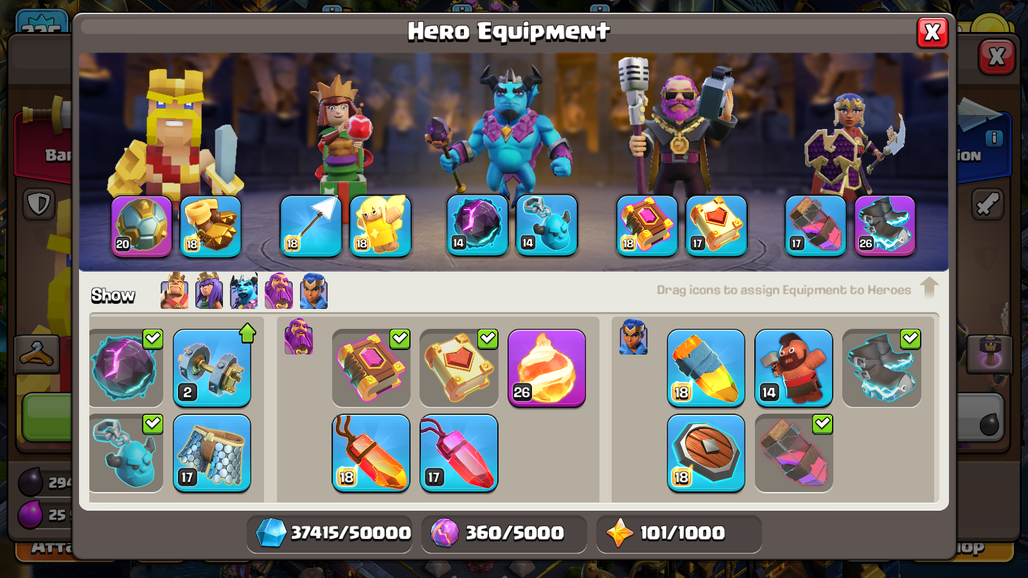Click the starry ore 101/1000 counter
Screen dimensions: 1028x578
click(x=679, y=533)
